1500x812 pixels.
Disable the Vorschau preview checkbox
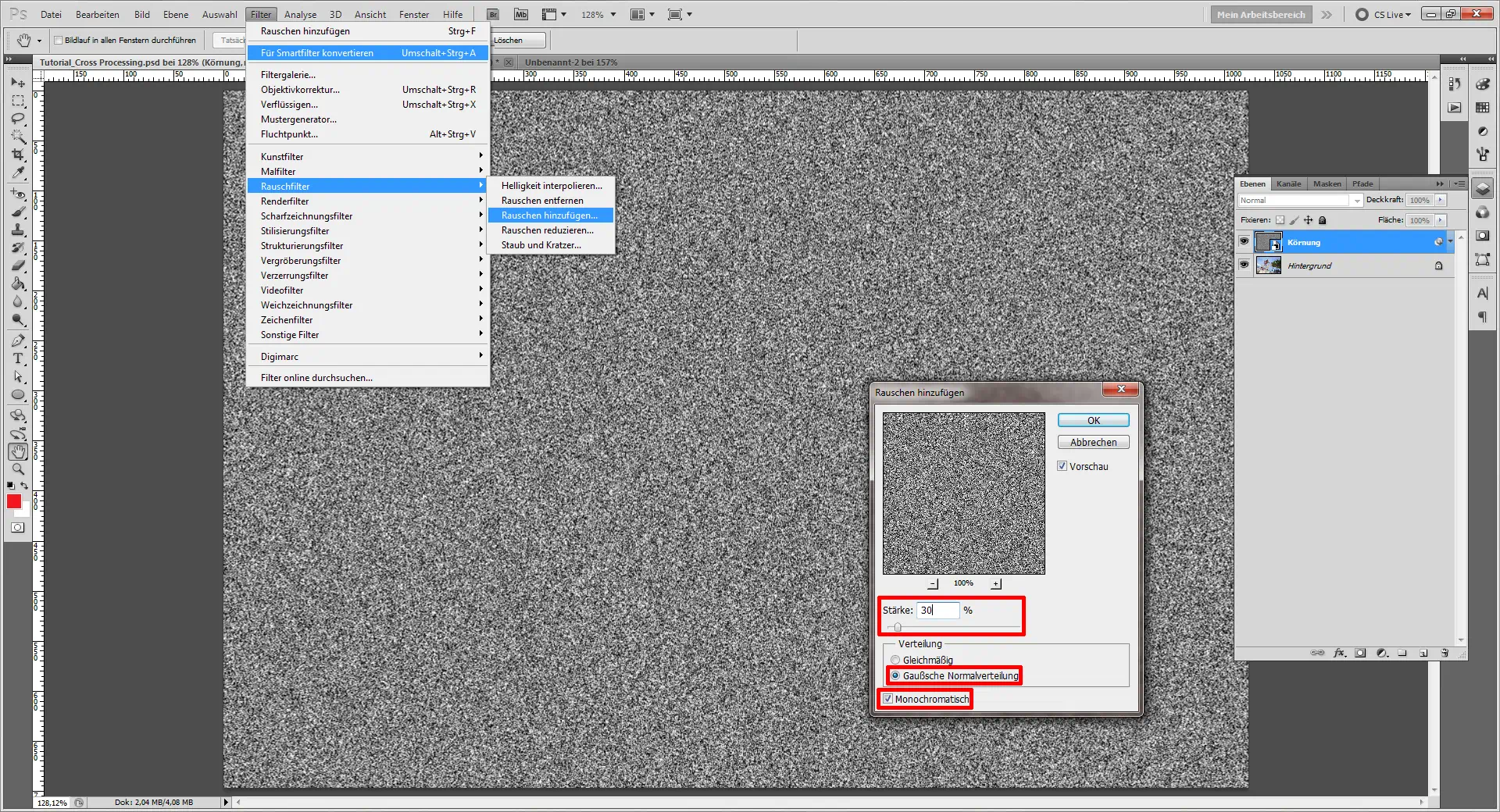[x=1062, y=466]
